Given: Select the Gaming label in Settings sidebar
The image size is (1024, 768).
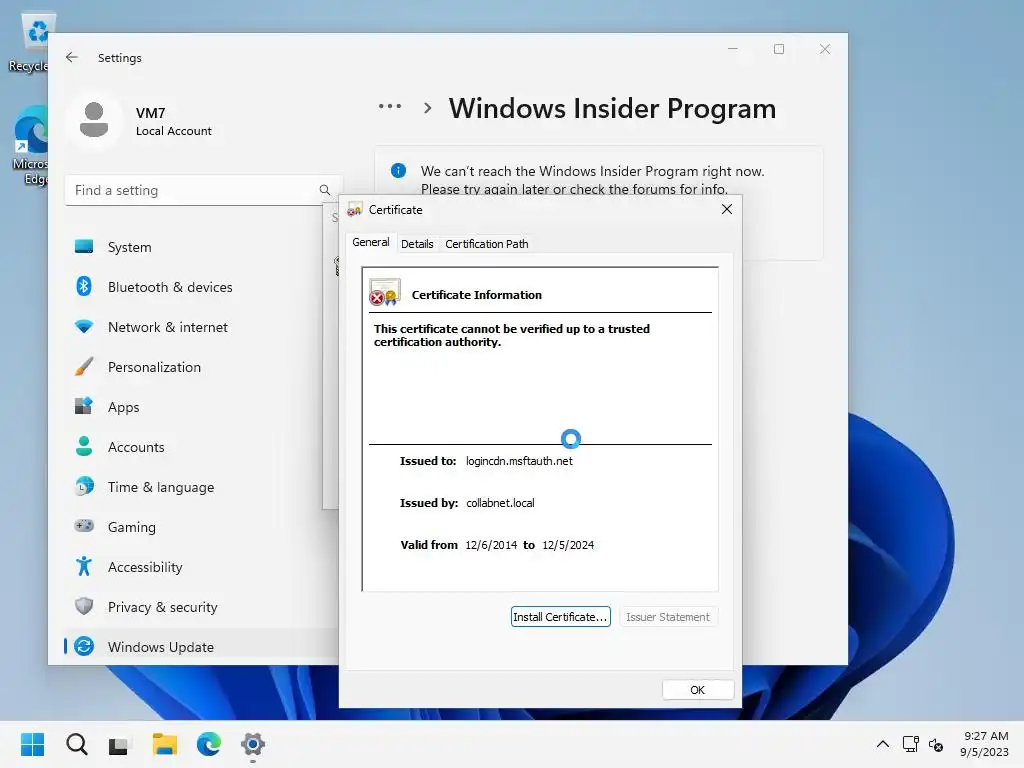Looking at the screenshot, I should (132, 527).
